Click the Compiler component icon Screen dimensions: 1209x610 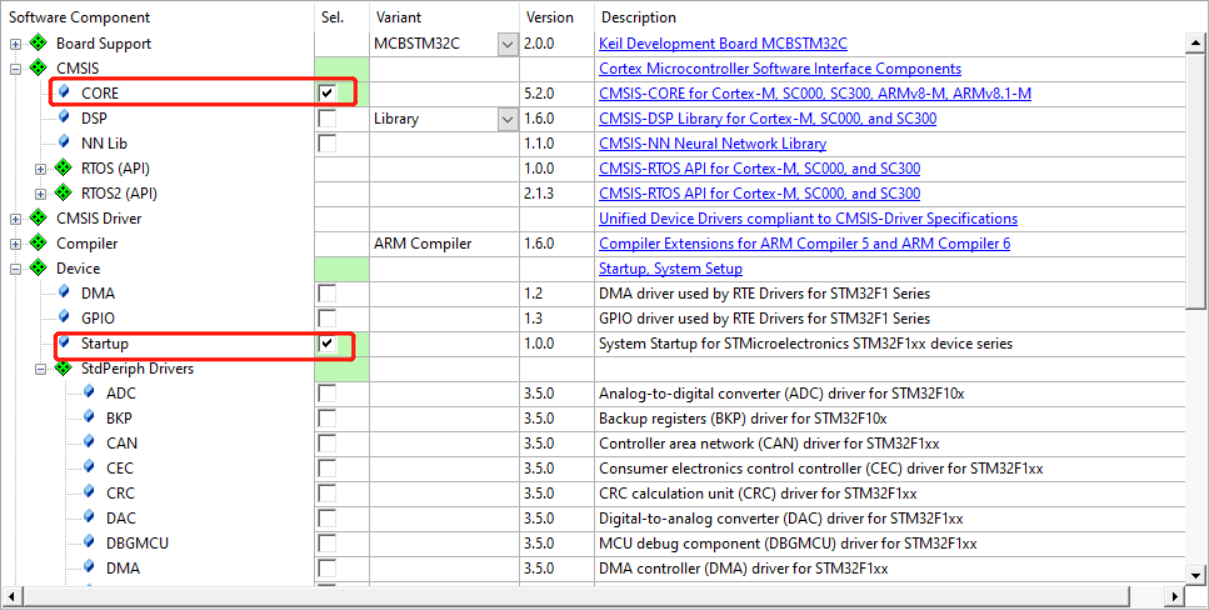pos(36,243)
